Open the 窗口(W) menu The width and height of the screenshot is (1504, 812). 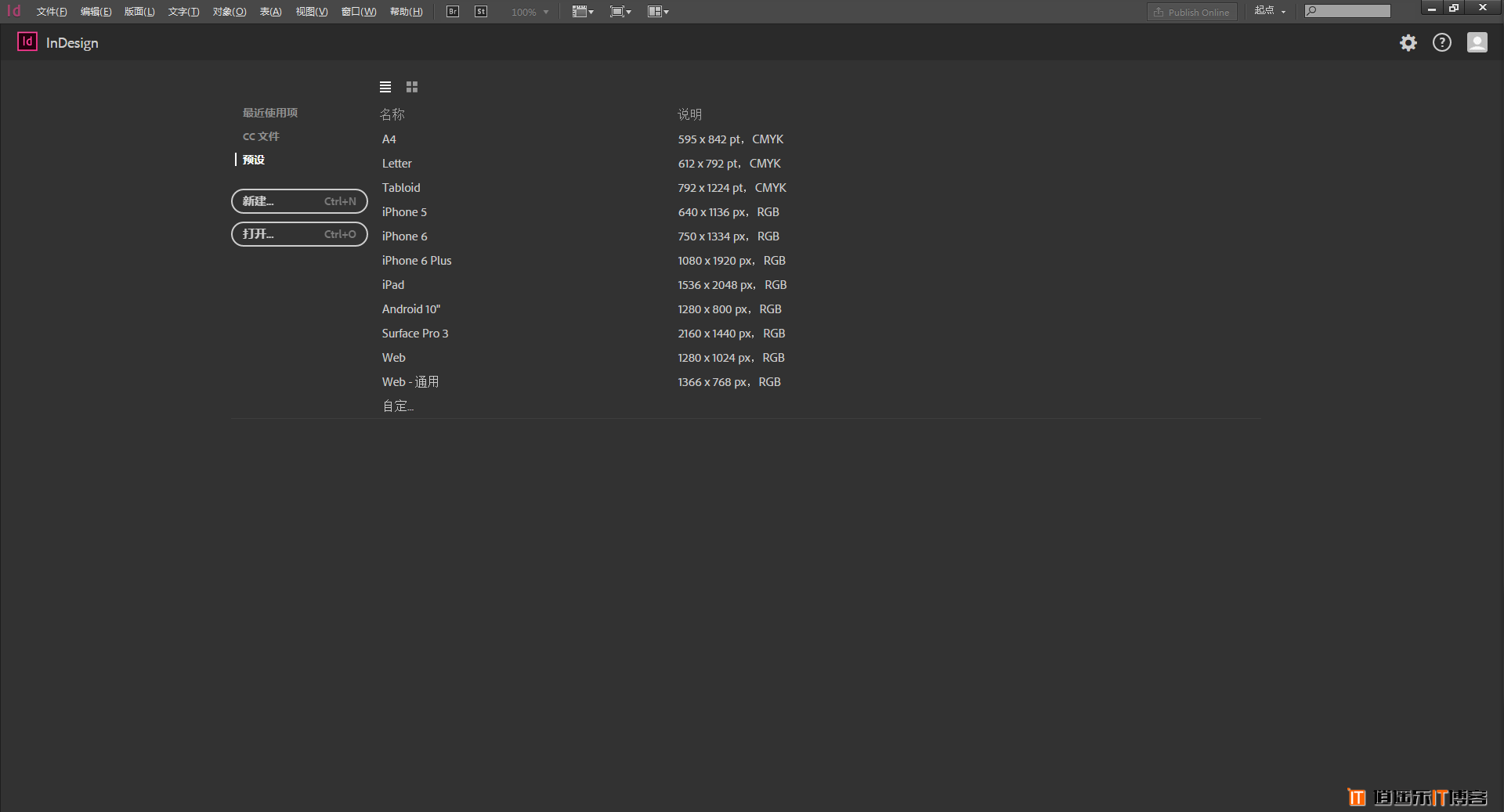click(359, 12)
